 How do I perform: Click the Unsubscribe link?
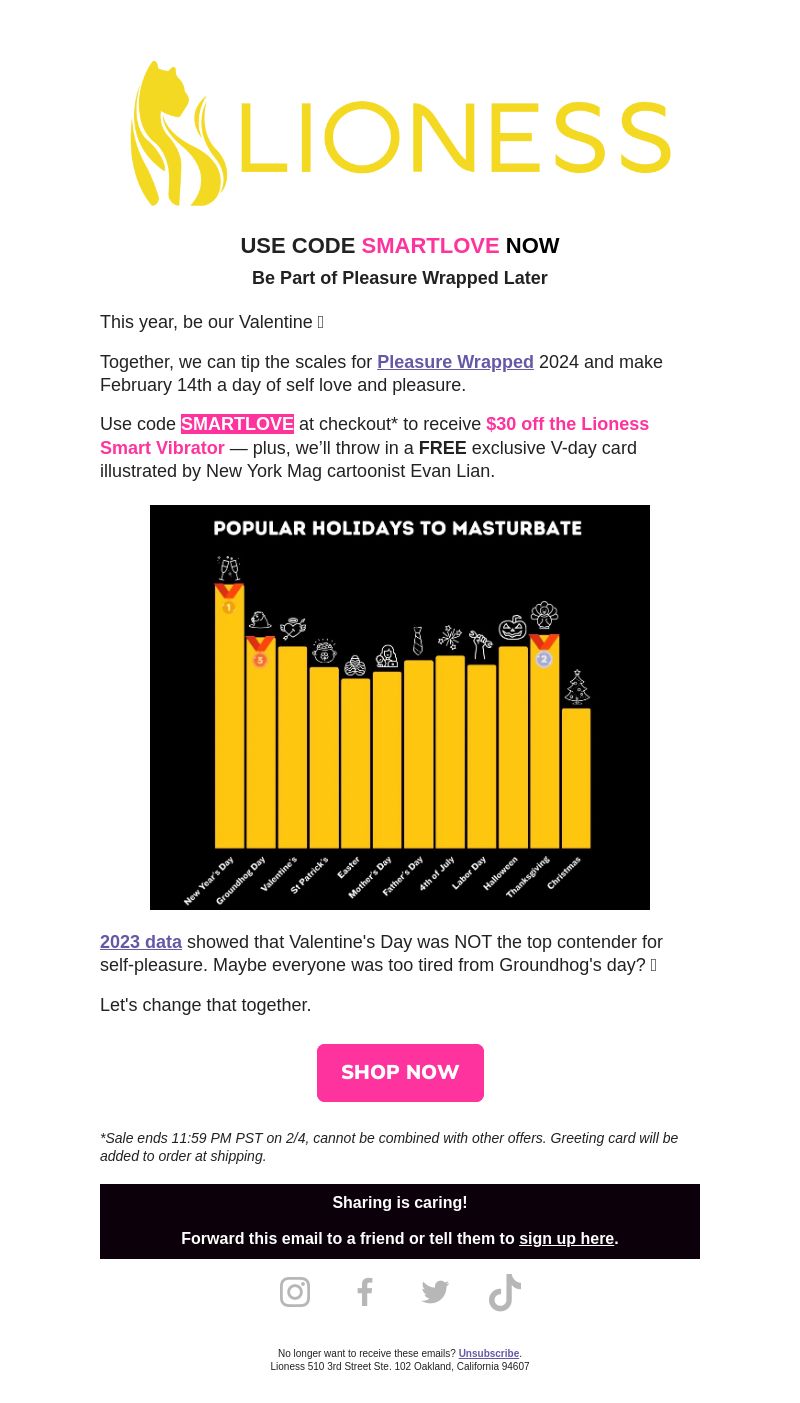tap(489, 1353)
